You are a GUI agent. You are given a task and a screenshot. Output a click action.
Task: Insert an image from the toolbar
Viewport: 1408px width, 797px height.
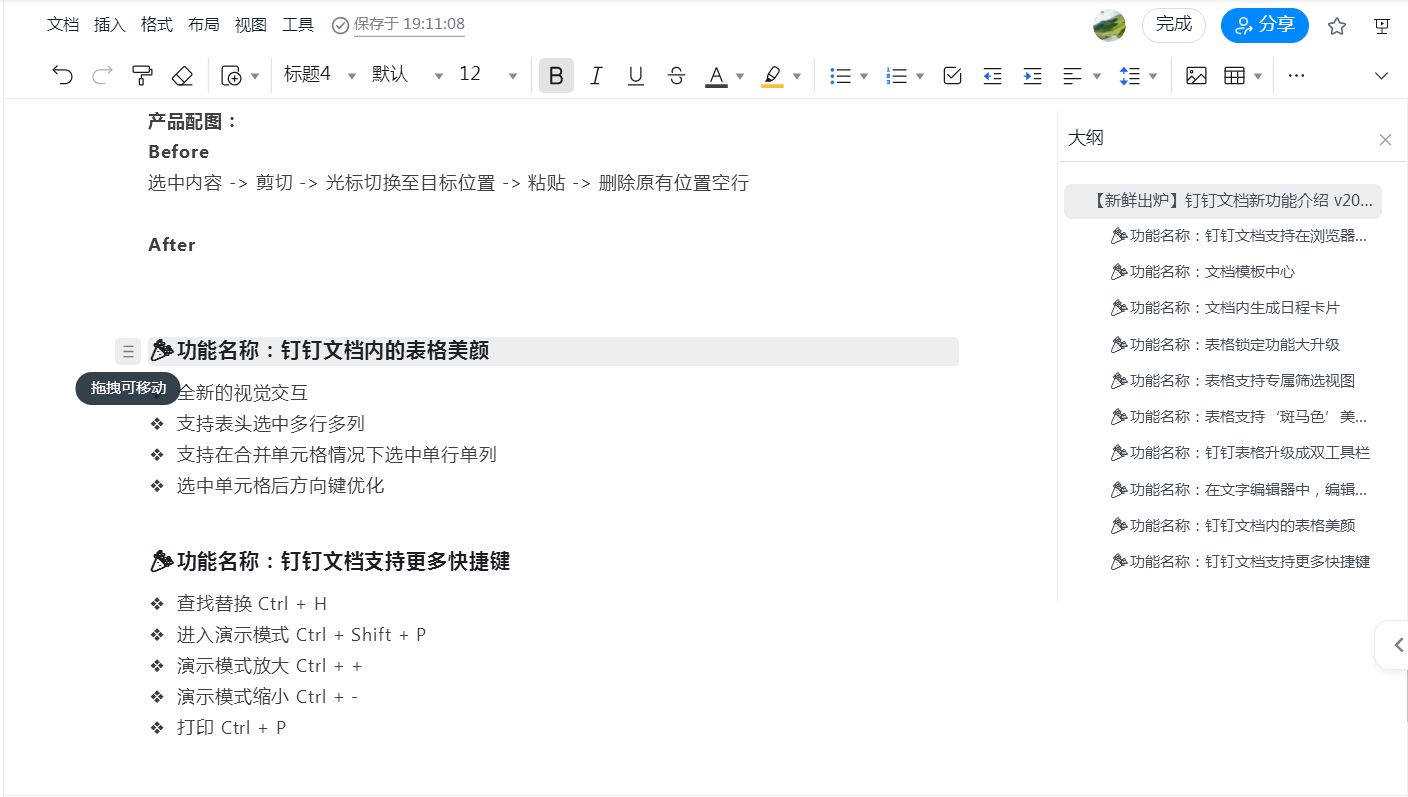click(x=1196, y=76)
